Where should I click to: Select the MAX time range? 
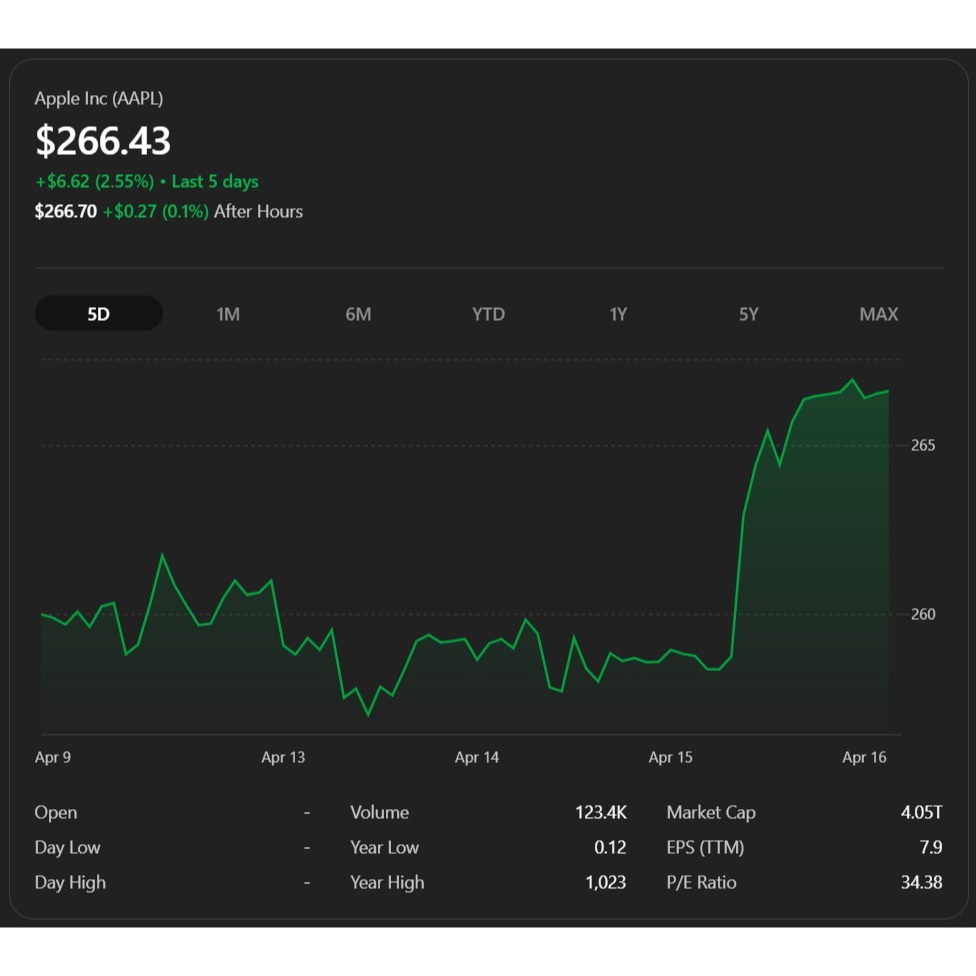[878, 314]
